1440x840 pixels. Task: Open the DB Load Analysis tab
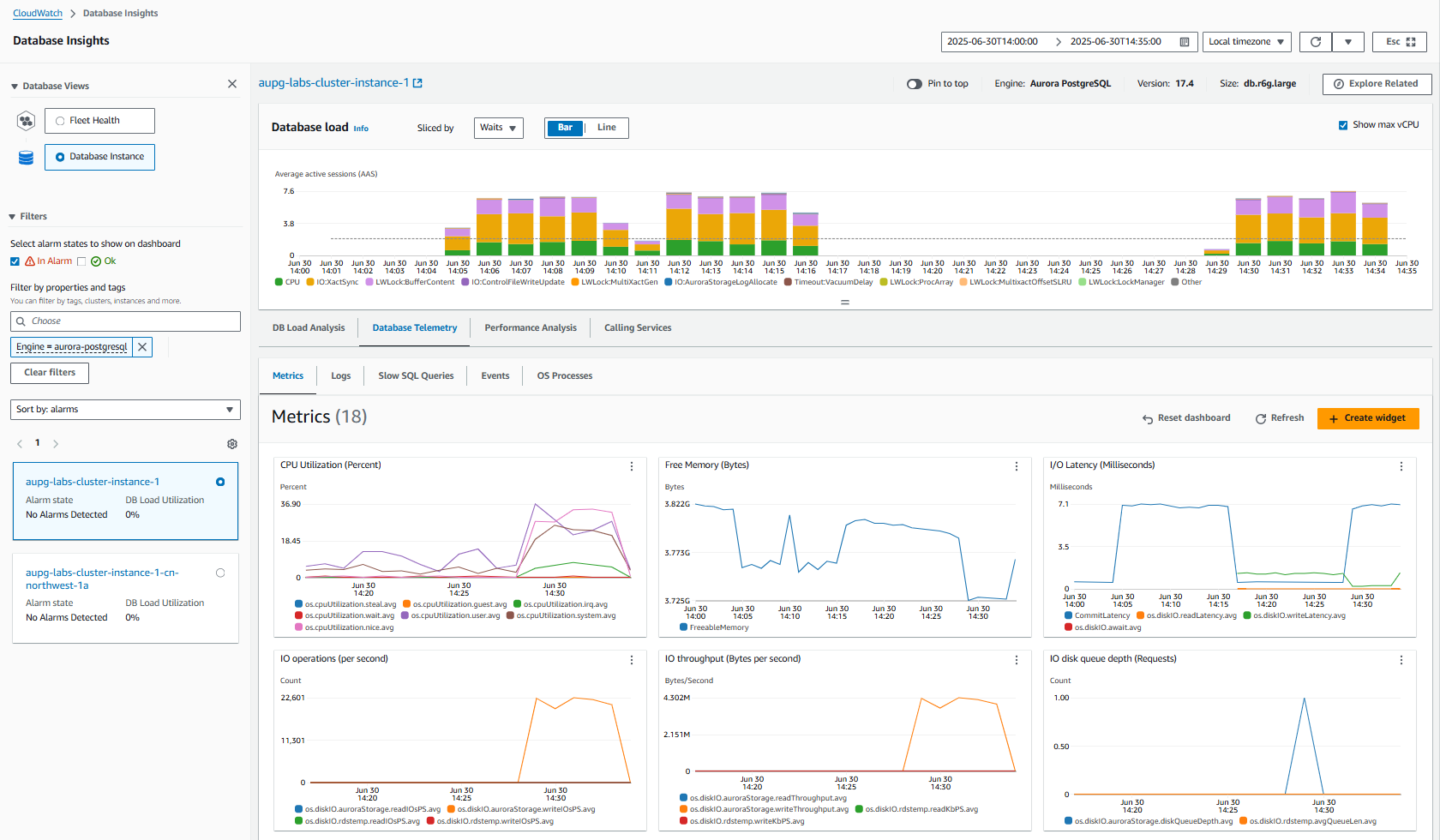tap(309, 328)
